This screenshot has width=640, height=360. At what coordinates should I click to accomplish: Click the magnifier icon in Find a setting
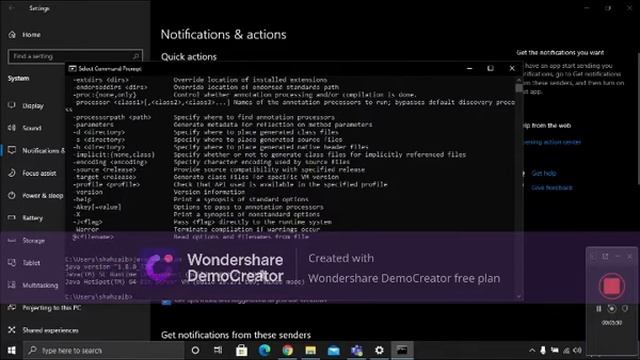[x=136, y=56]
